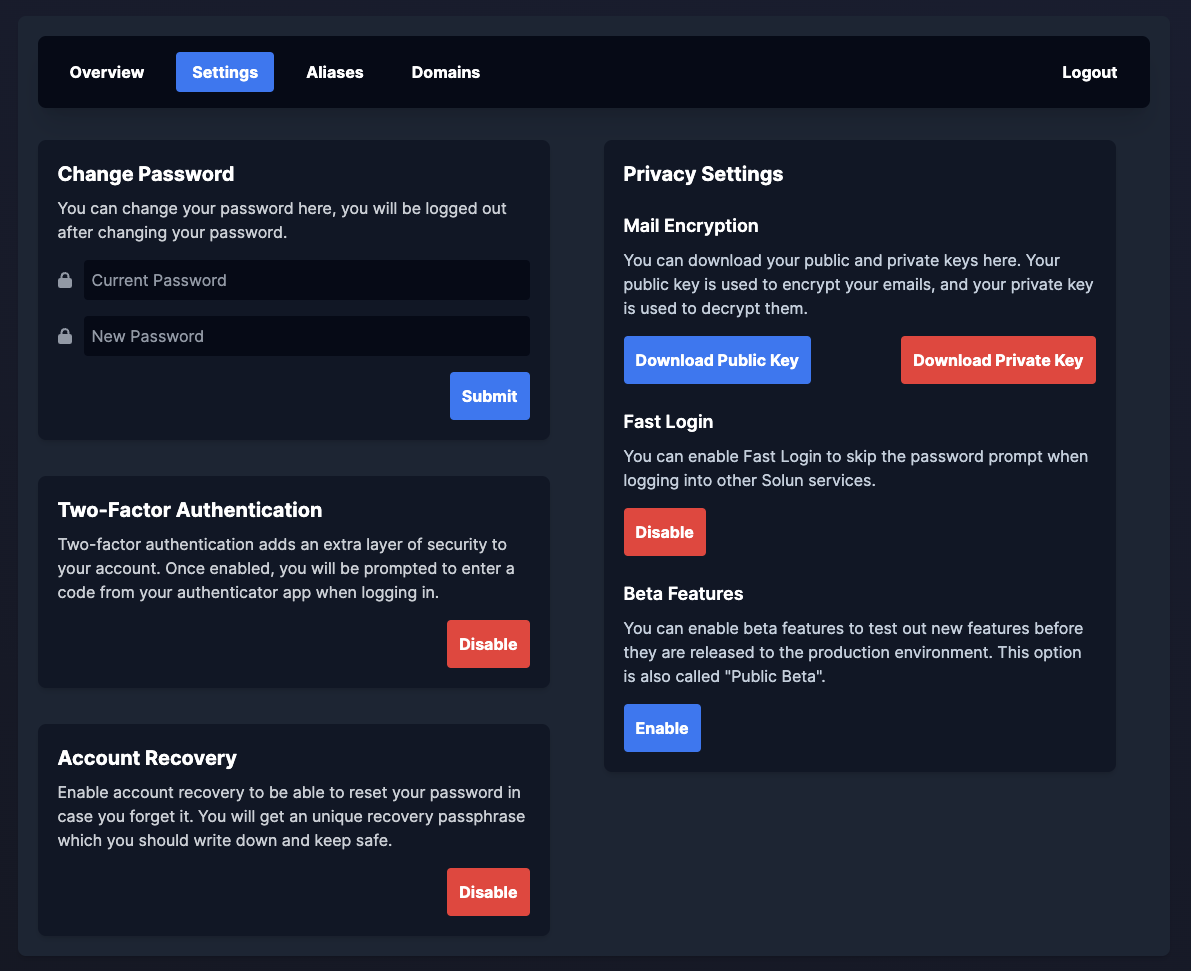This screenshot has height=971, width=1191.
Task: Click the Account Recovery heading
Action: (147, 758)
